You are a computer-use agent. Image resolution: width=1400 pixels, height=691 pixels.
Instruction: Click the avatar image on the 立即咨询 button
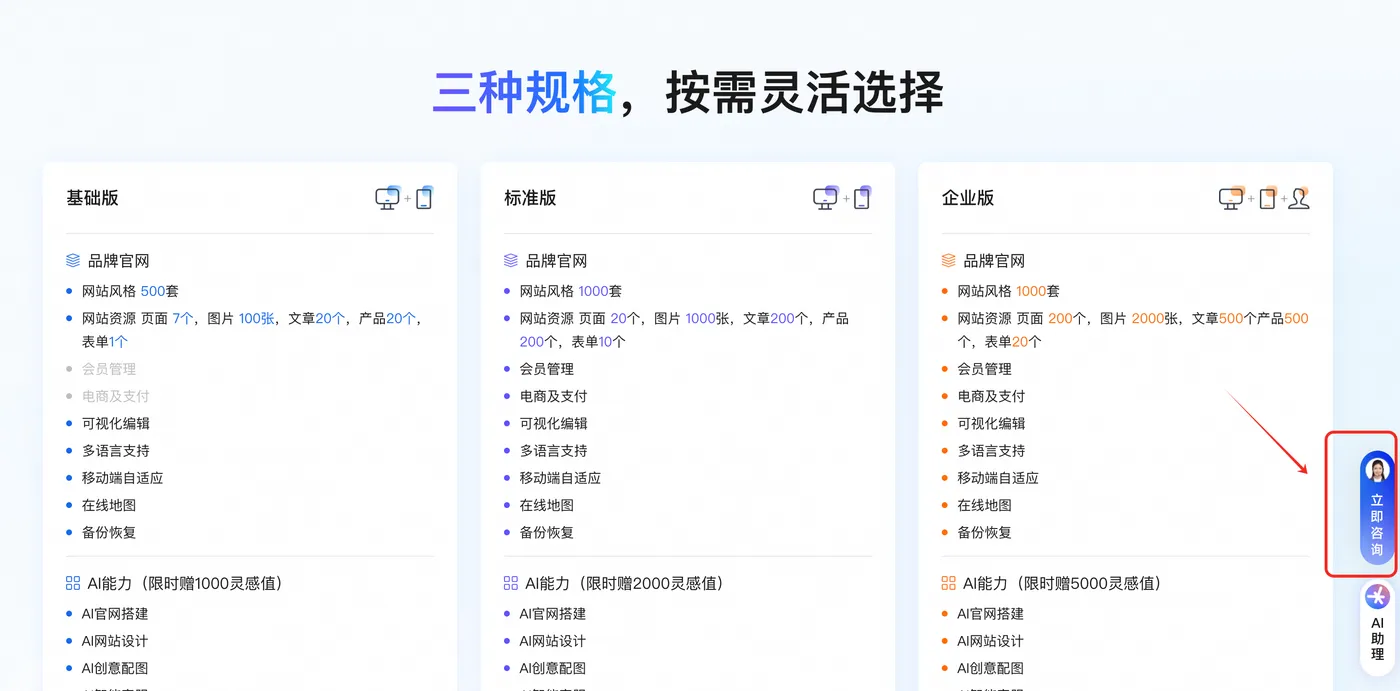click(1376, 470)
